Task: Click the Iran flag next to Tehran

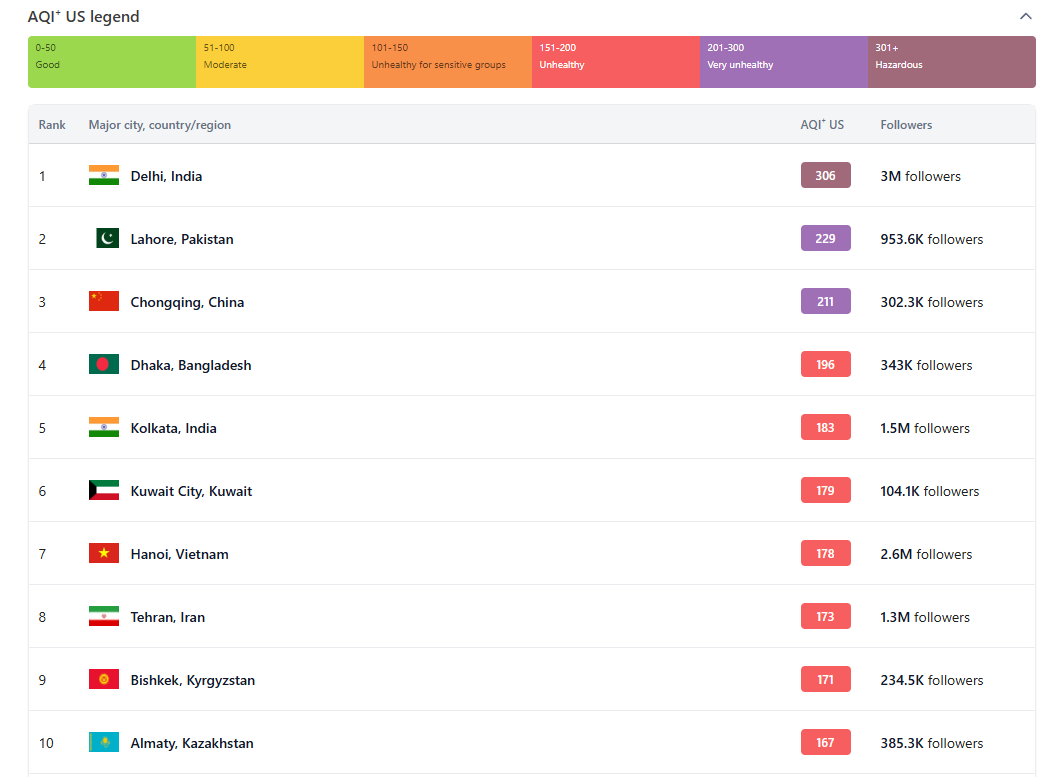Action: pos(104,617)
